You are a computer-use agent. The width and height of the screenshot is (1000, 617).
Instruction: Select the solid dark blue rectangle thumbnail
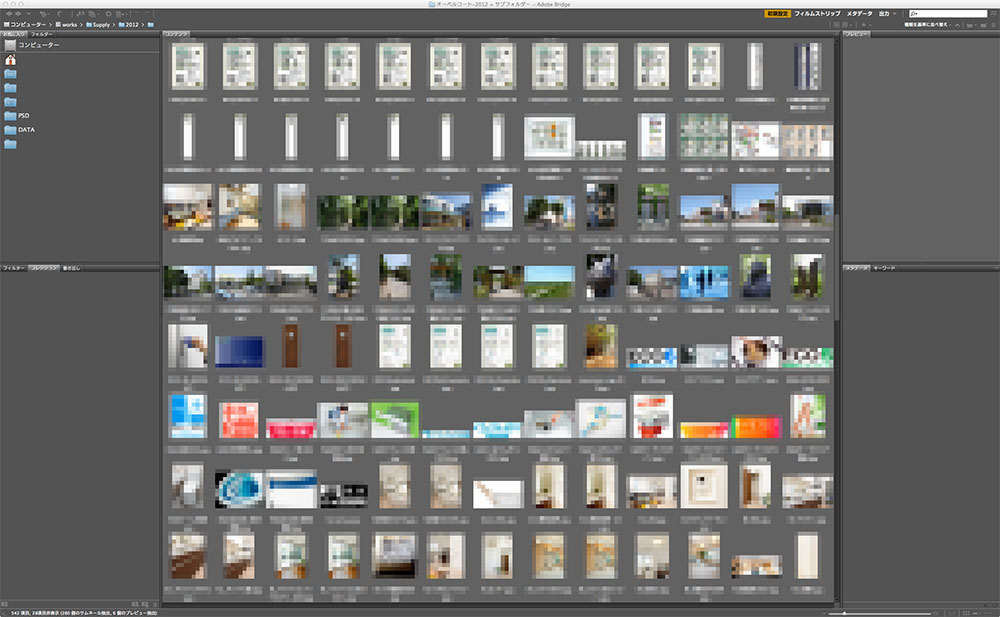pyautogui.click(x=239, y=351)
